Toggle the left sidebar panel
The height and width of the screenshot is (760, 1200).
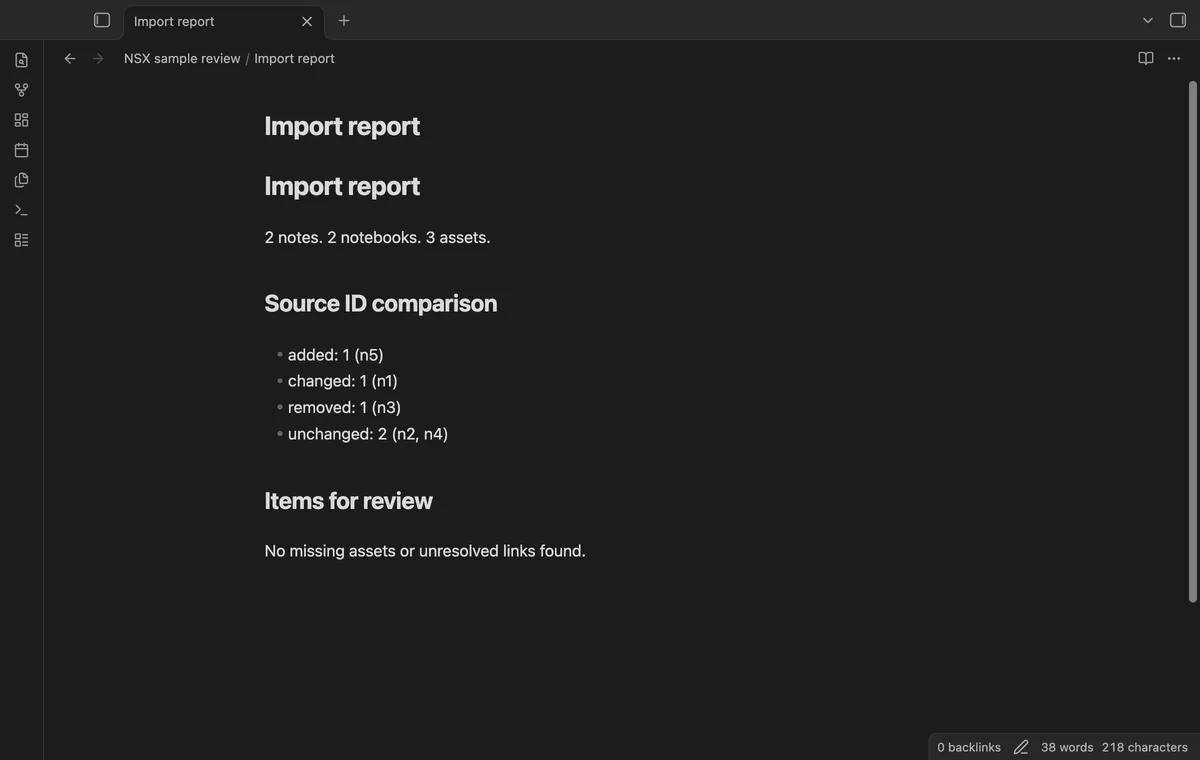tap(102, 20)
